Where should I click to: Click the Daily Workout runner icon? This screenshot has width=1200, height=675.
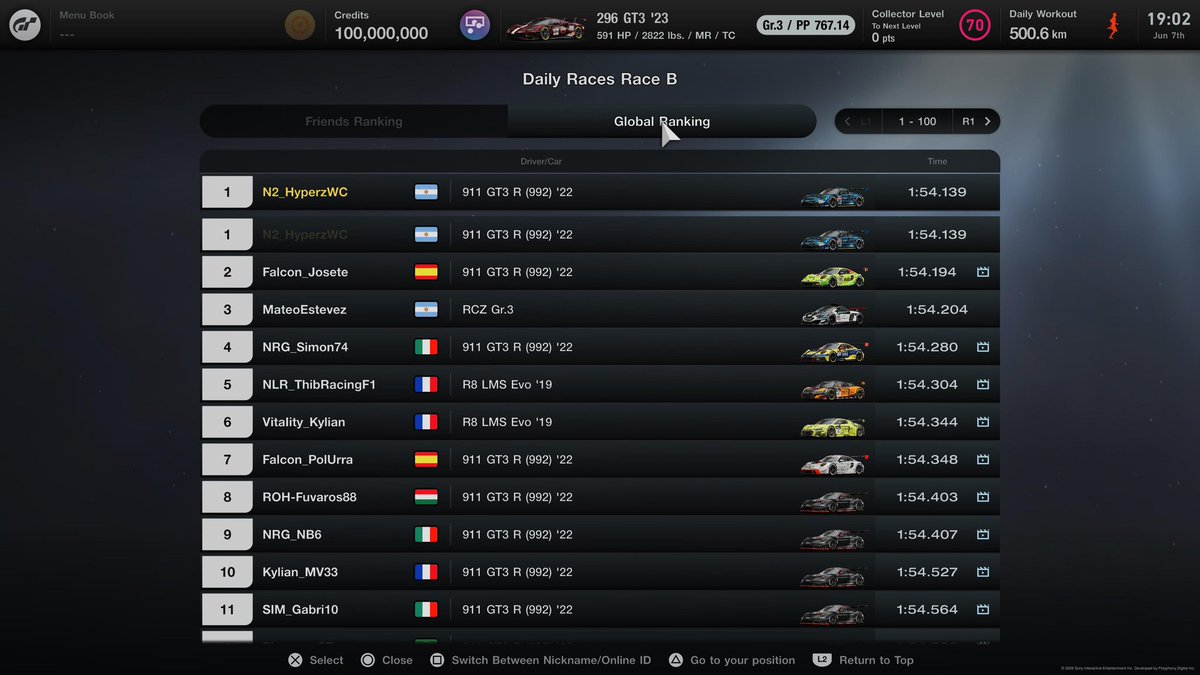(x=1113, y=25)
